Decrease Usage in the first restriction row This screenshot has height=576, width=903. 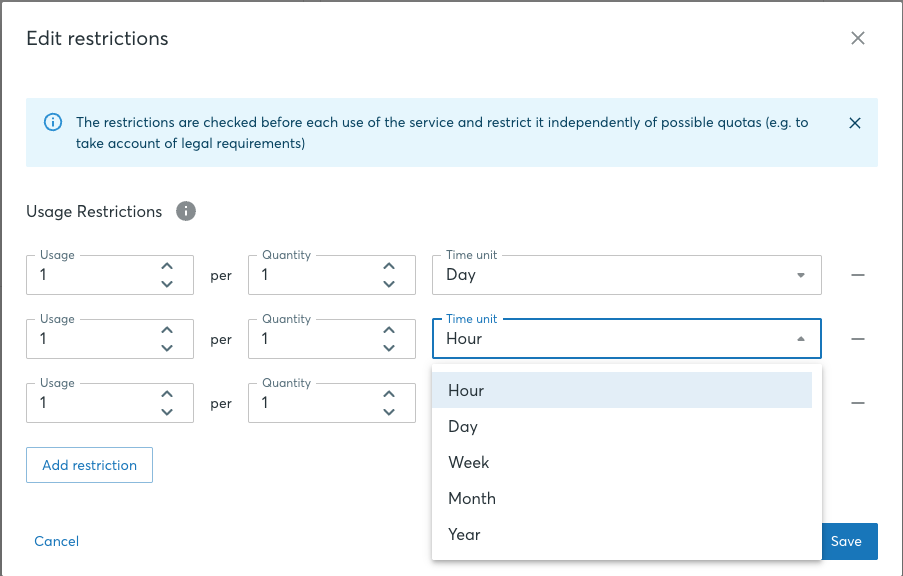167,284
